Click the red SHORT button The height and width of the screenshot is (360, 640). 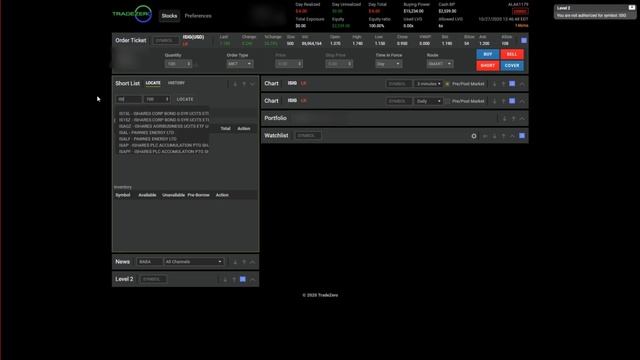(x=487, y=66)
